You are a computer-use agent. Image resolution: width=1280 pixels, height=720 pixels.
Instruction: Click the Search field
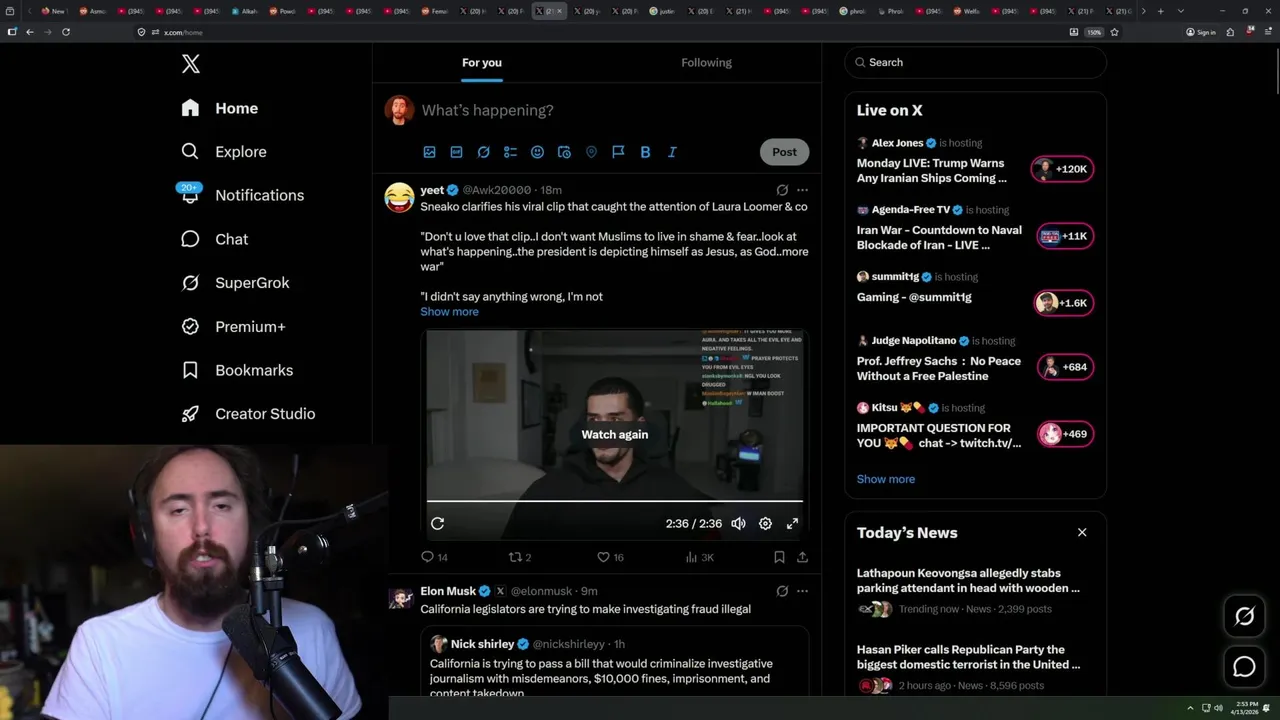(975, 62)
